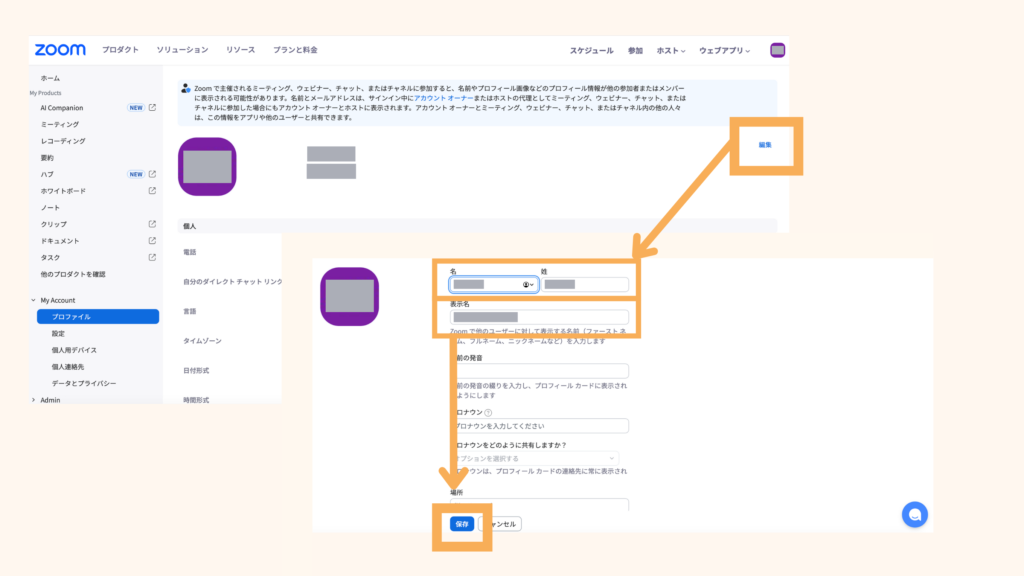Expand the ホスト dropdown menu
Viewport: 1024px width, 576px height.
(x=671, y=50)
